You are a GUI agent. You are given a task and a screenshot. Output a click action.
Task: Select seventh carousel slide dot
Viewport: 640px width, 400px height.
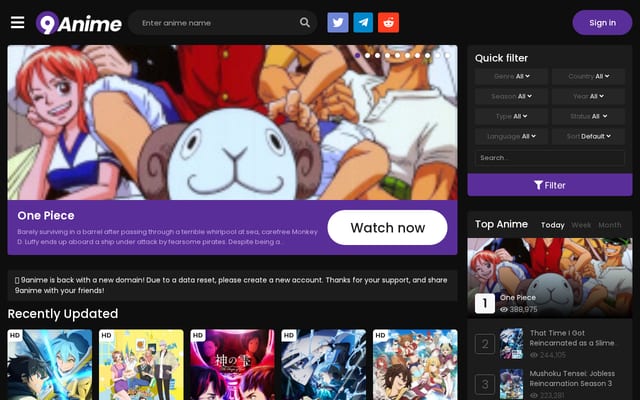pyautogui.click(x=418, y=55)
